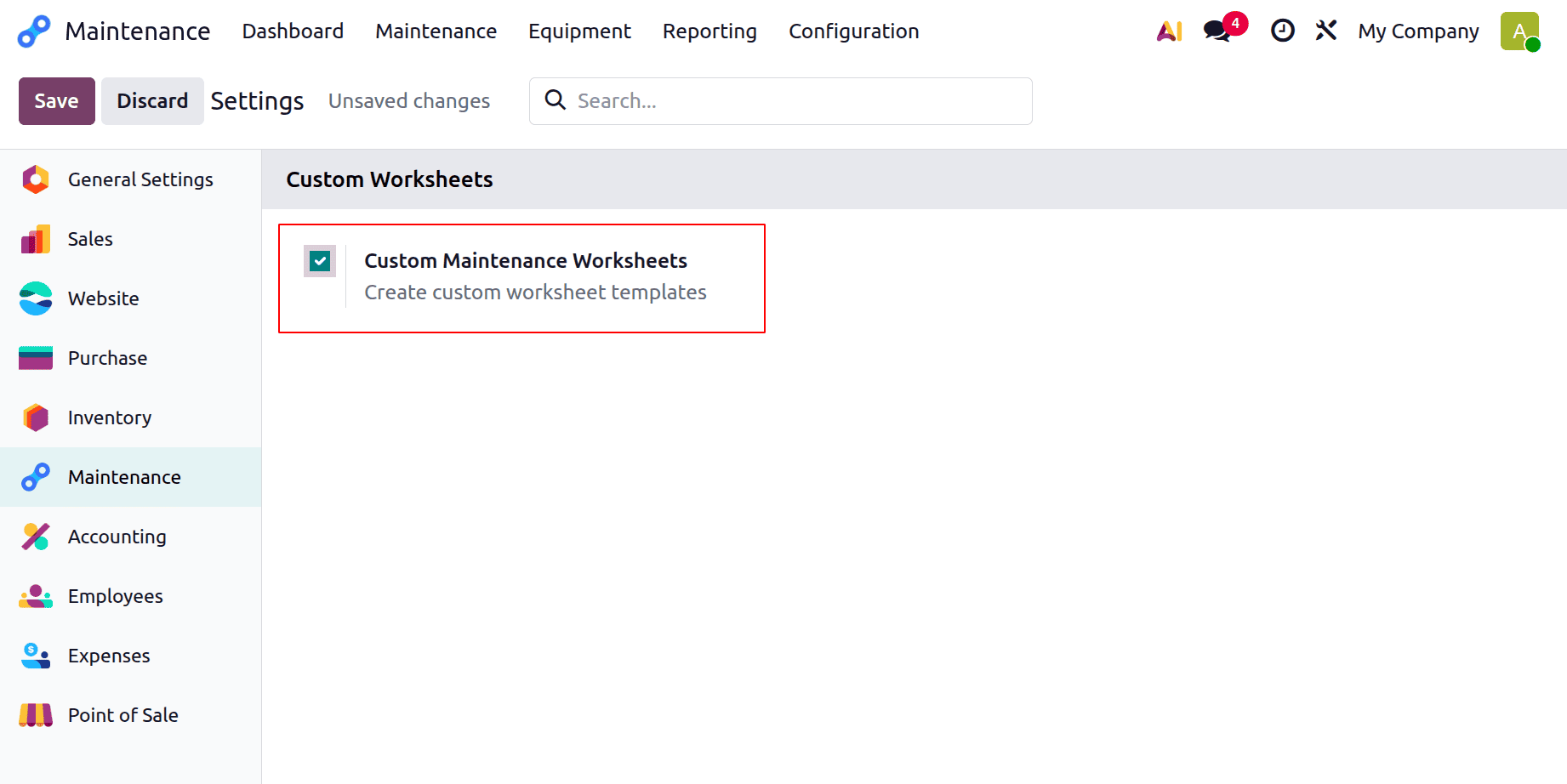The width and height of the screenshot is (1567, 784).
Task: Click the General Settings sidebar icon
Action: click(x=36, y=179)
